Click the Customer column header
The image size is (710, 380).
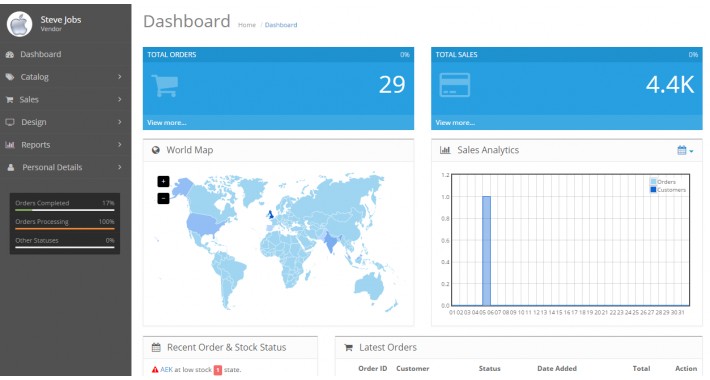(413, 369)
